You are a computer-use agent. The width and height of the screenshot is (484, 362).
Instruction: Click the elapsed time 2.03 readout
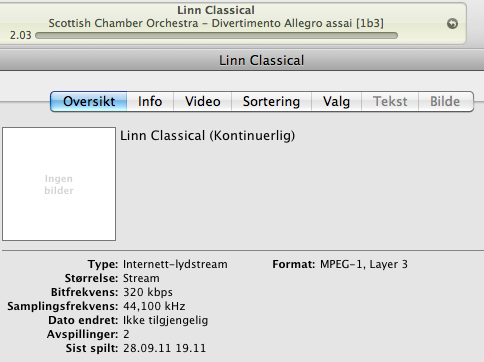click(20, 35)
